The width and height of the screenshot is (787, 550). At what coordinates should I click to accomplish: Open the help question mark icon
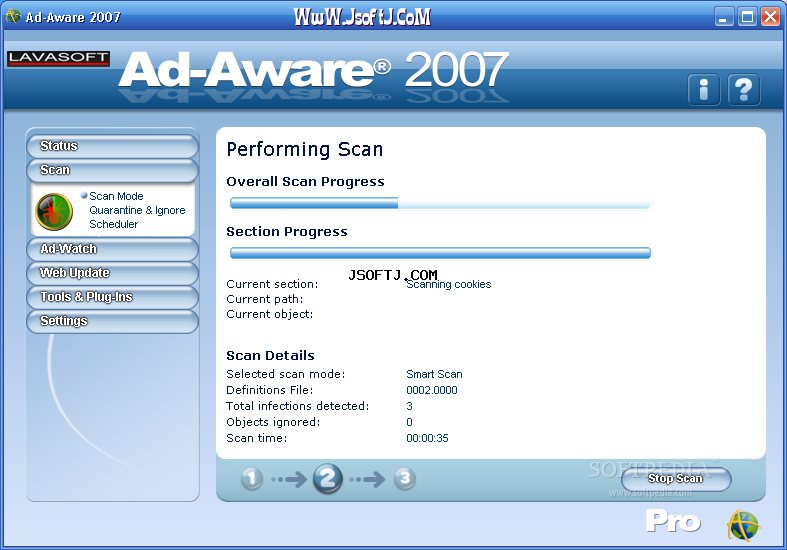coord(743,90)
